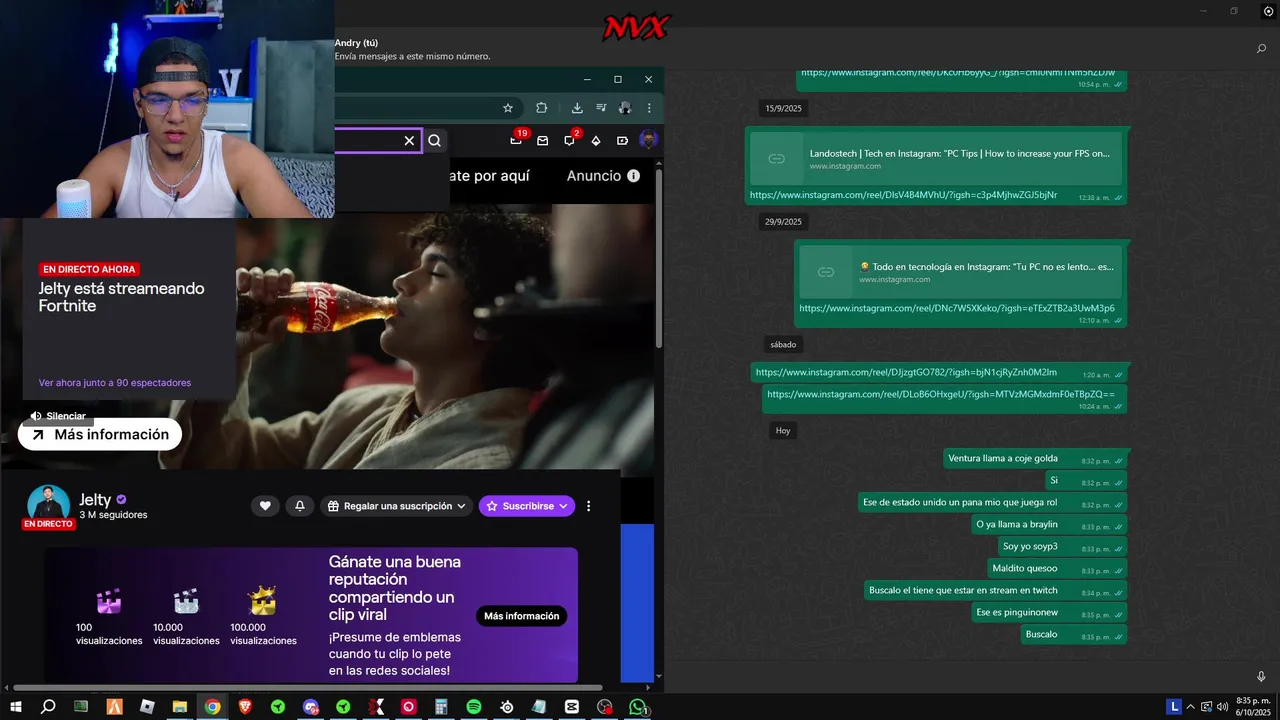Open Instagram reel link DJjzgtGO782
The image size is (1280, 720).
tap(906, 372)
